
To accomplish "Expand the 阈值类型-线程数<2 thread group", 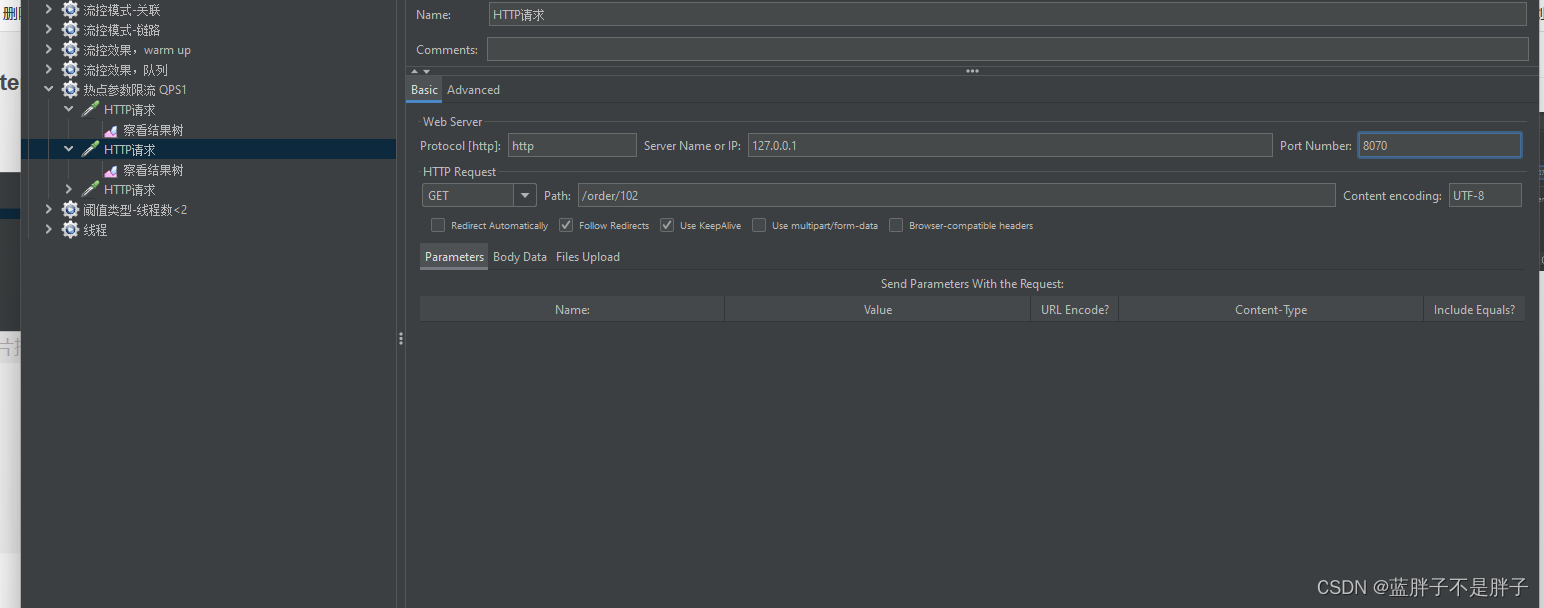I will click(x=48, y=210).
